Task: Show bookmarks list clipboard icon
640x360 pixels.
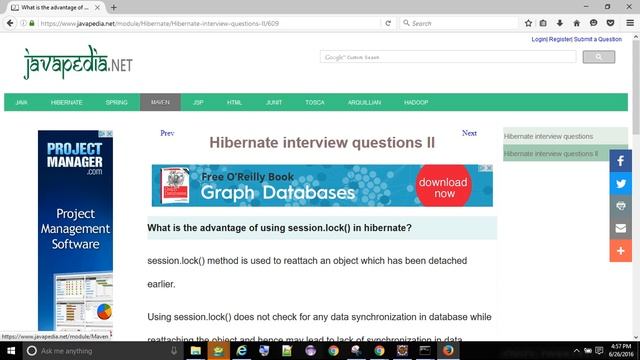Action: pyautogui.click(x=543, y=23)
